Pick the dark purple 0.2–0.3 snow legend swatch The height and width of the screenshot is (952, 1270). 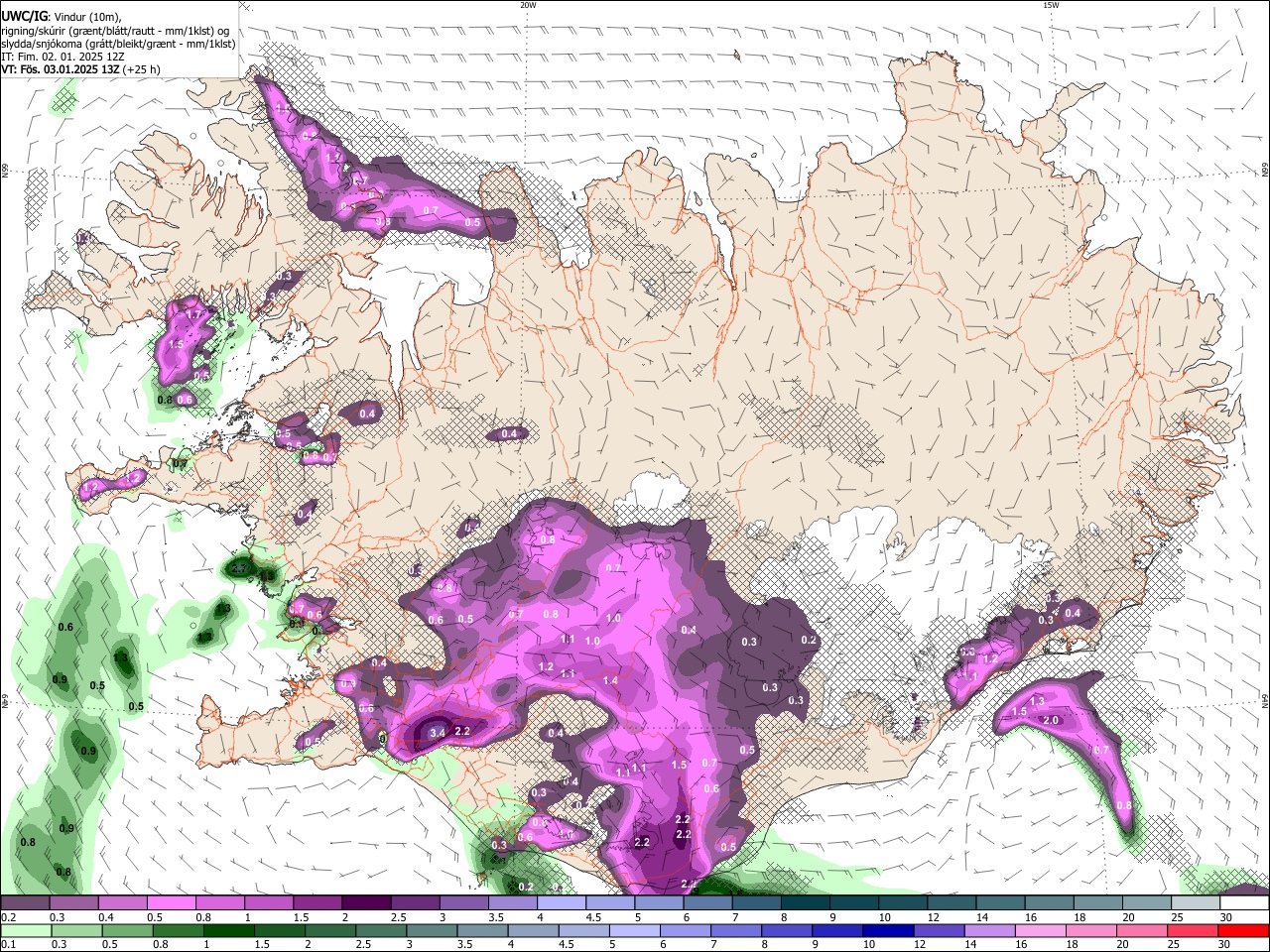click(x=25, y=903)
